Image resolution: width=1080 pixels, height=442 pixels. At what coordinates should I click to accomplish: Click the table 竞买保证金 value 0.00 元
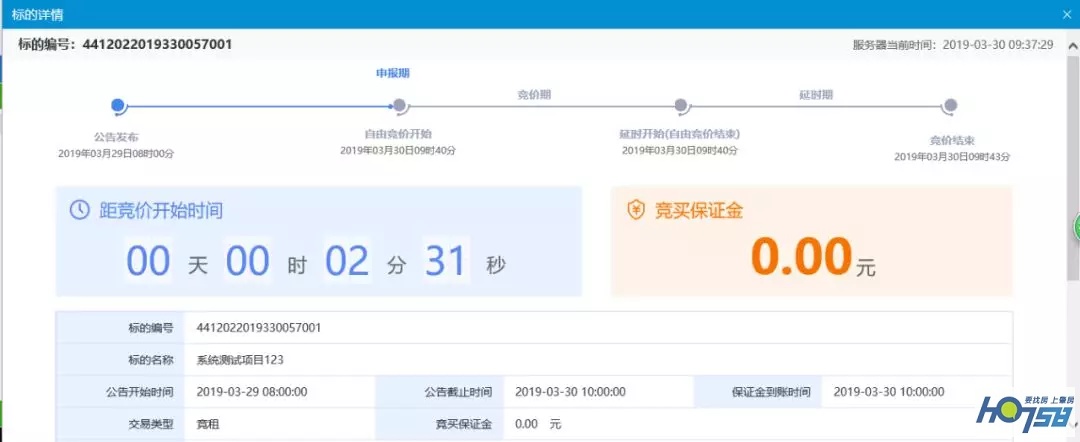tap(538, 424)
